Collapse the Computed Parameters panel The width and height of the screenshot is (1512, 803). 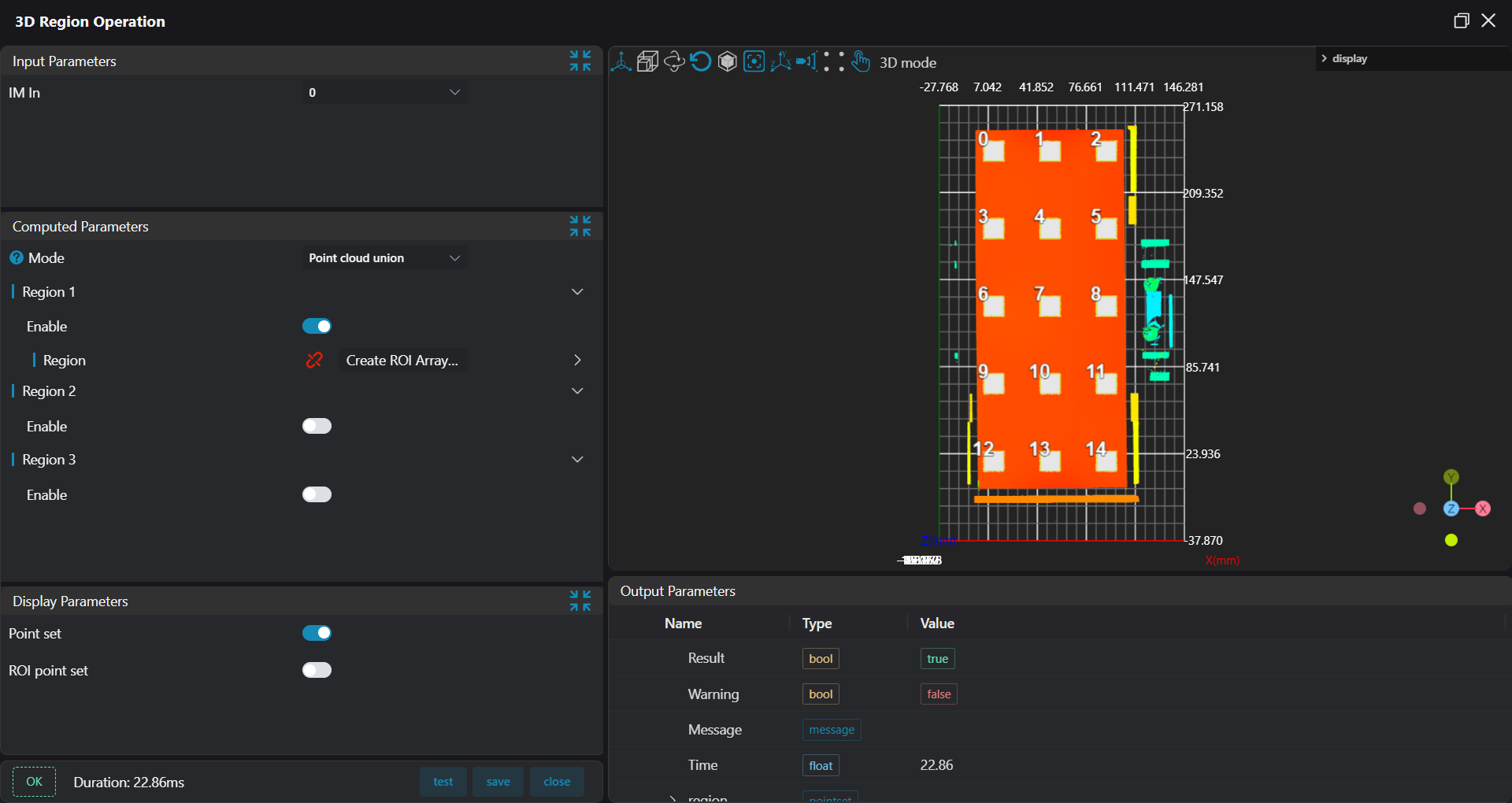(x=580, y=227)
